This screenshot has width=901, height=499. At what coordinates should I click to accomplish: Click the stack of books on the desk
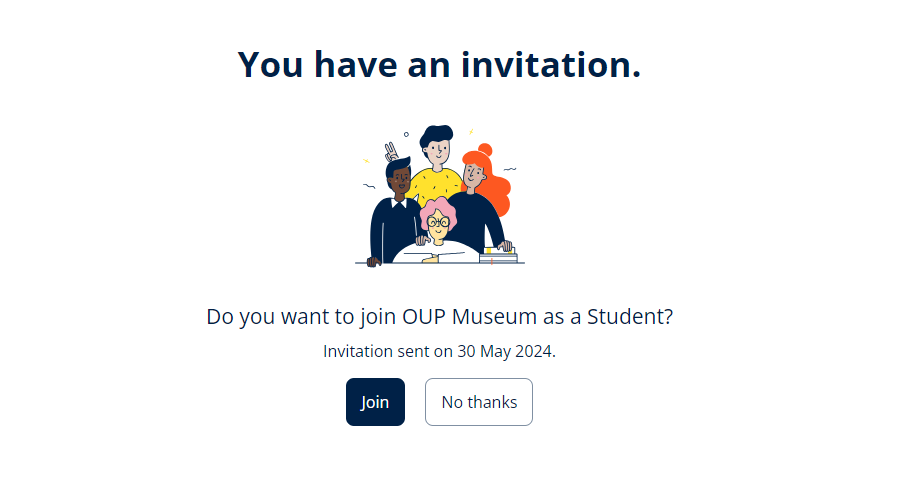[498, 255]
